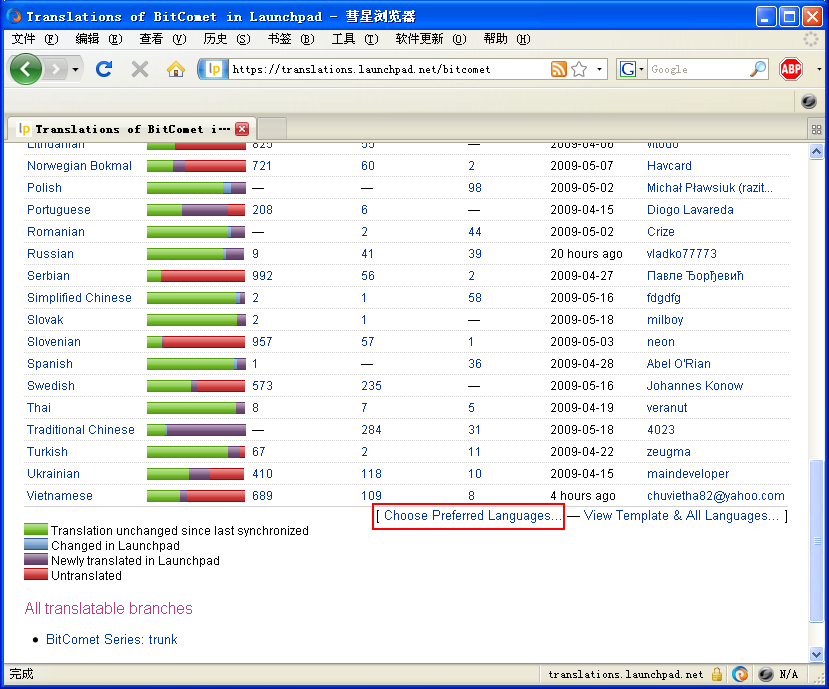This screenshot has height=689, width=829.
Task: Open the Simplified Chinese translation link
Action: (79, 298)
